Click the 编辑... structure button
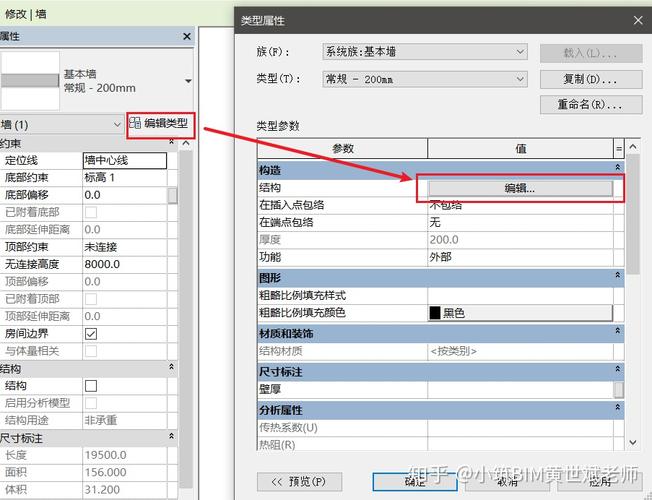 click(520, 188)
